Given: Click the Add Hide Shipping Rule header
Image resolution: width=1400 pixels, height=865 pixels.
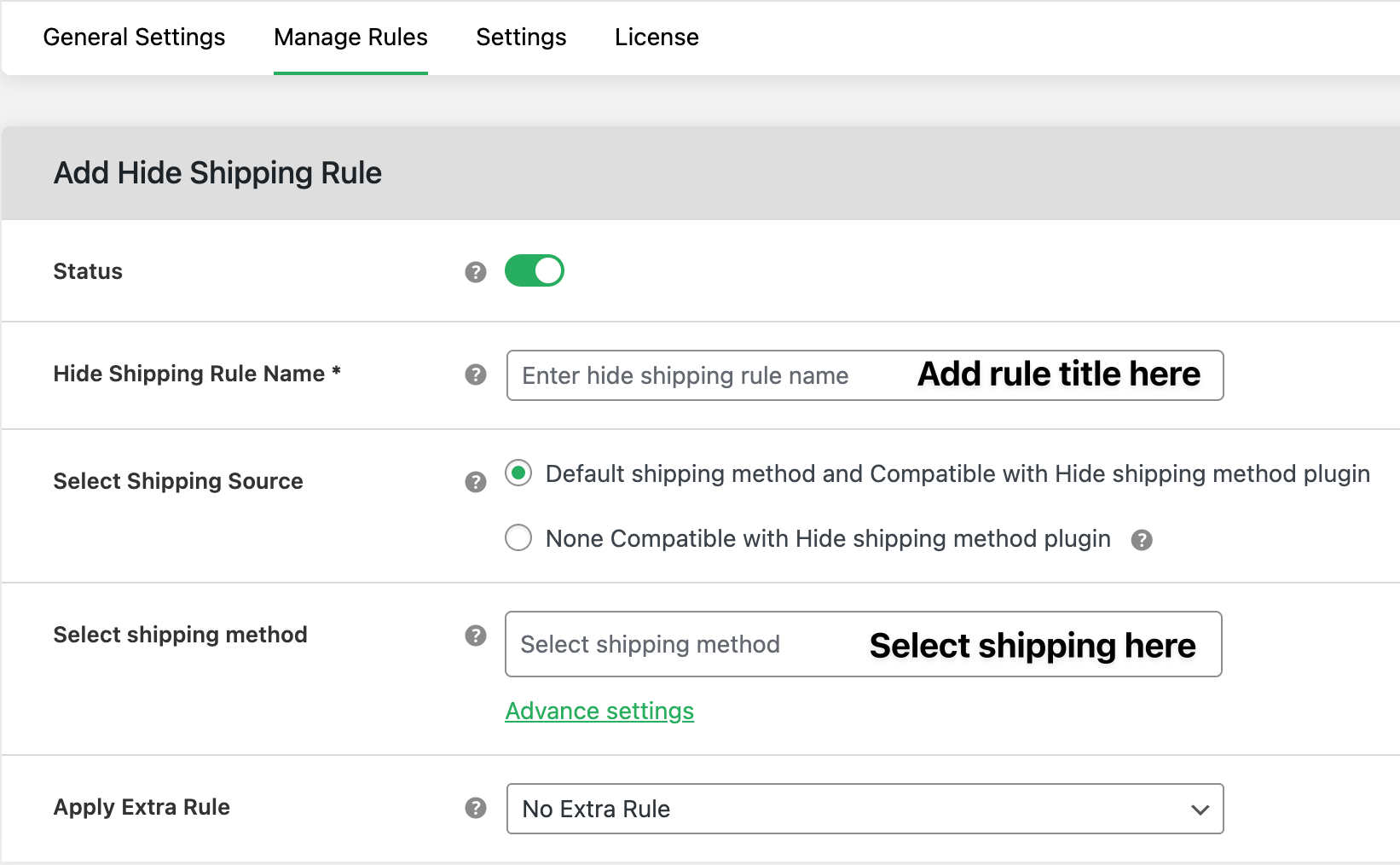Looking at the screenshot, I should pos(217,172).
